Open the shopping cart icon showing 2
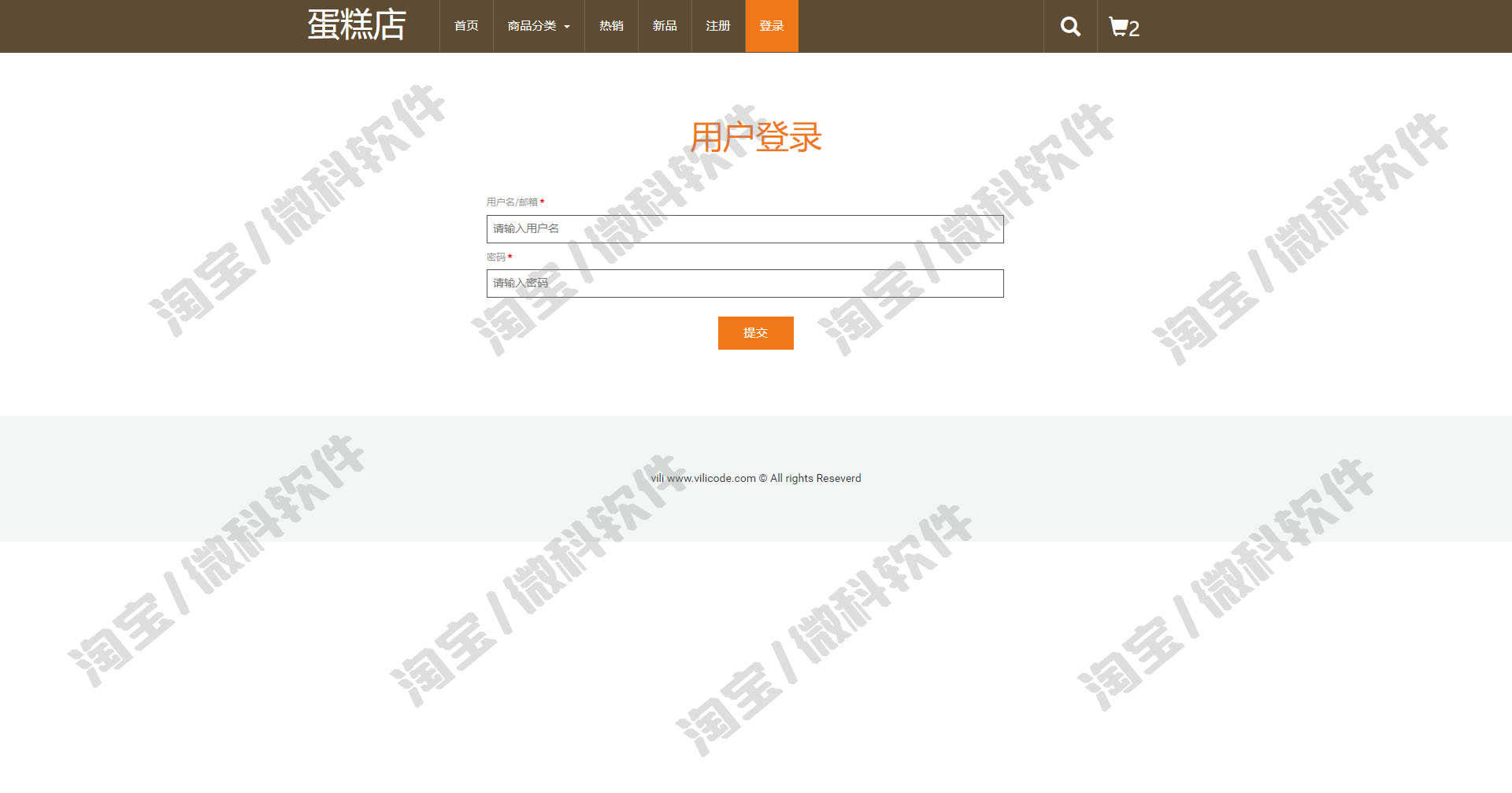The image size is (1512, 793). (x=1124, y=28)
